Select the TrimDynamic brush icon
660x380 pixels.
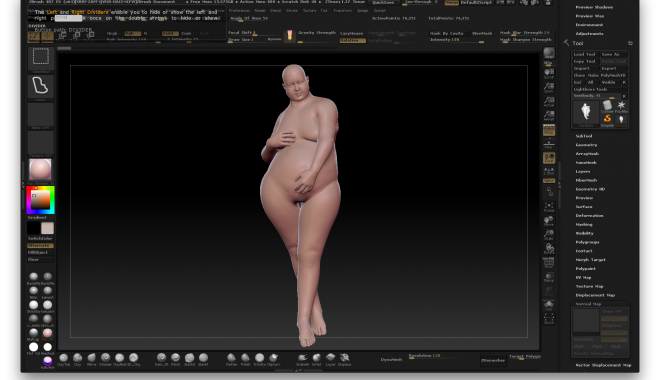[259, 359]
